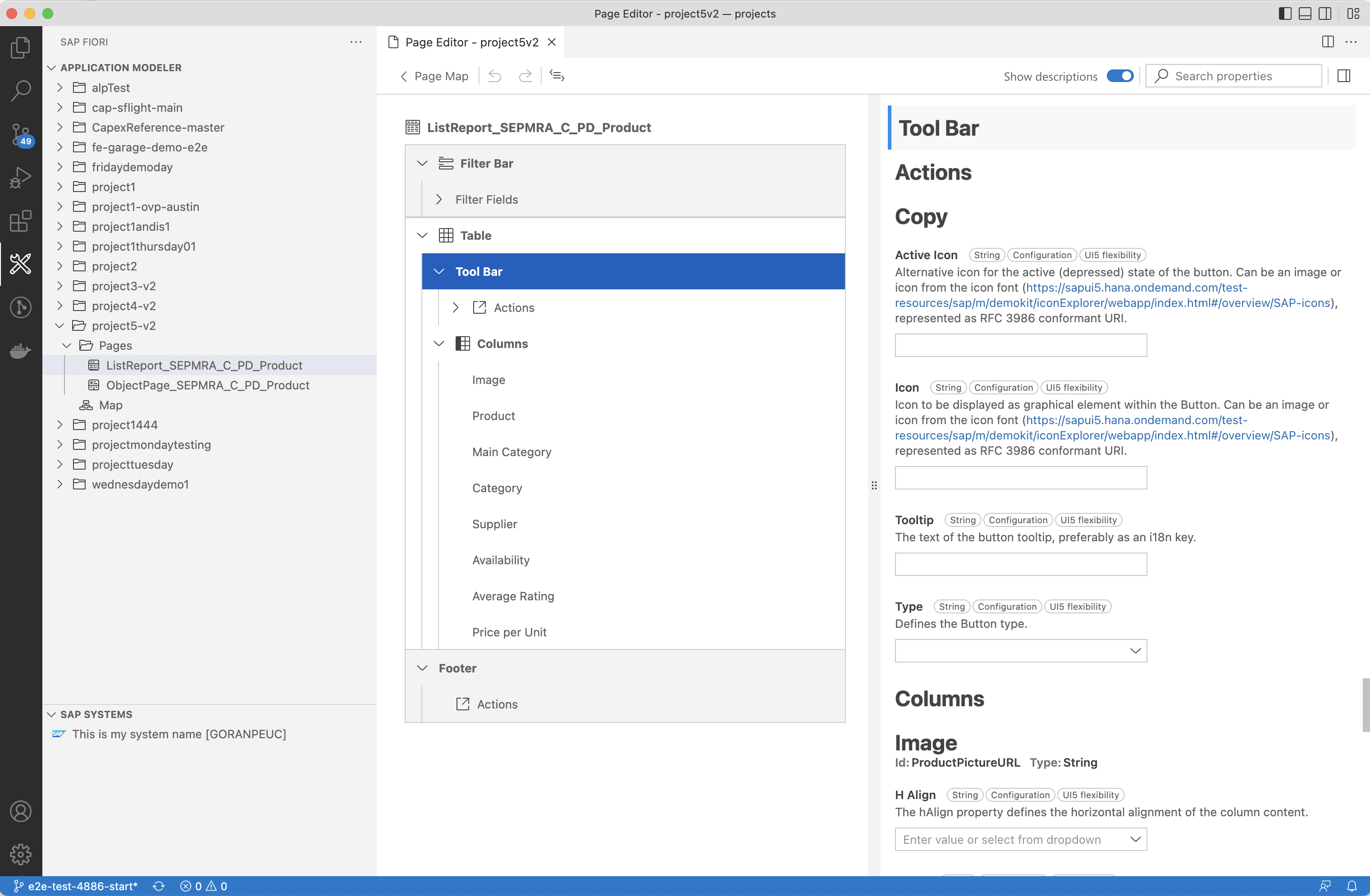Disable the Show descriptions toggle
Image resolution: width=1370 pixels, height=896 pixels.
click(1119, 75)
